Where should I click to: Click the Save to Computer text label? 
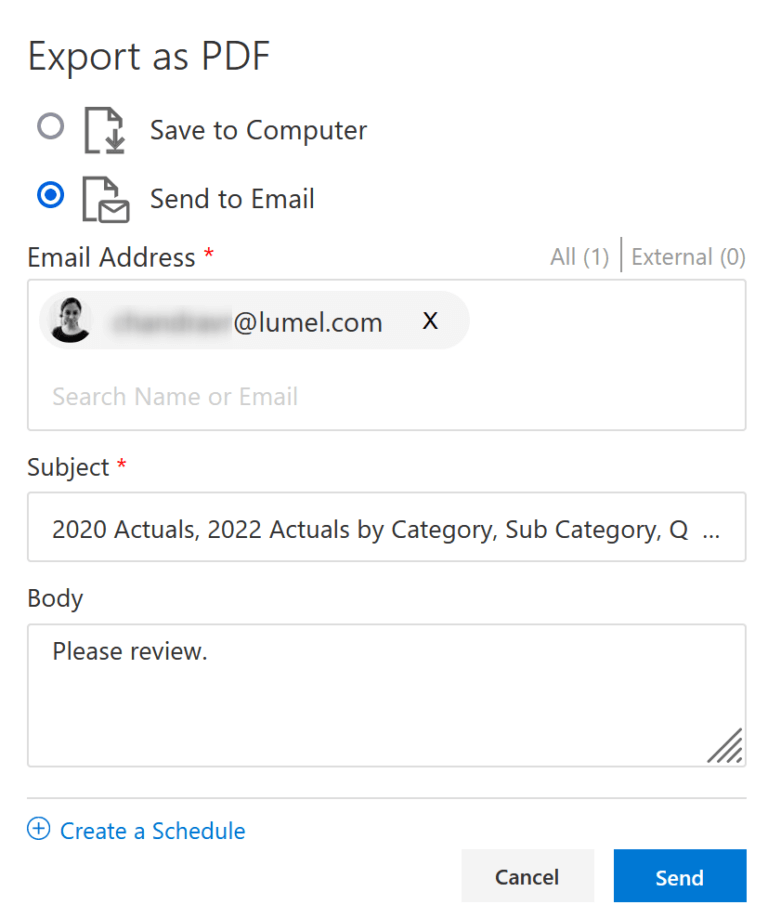point(258,130)
